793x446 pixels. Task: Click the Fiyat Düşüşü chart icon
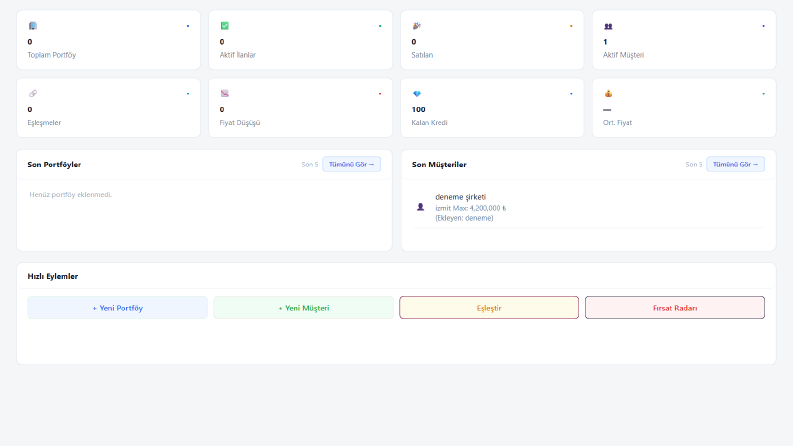225,94
